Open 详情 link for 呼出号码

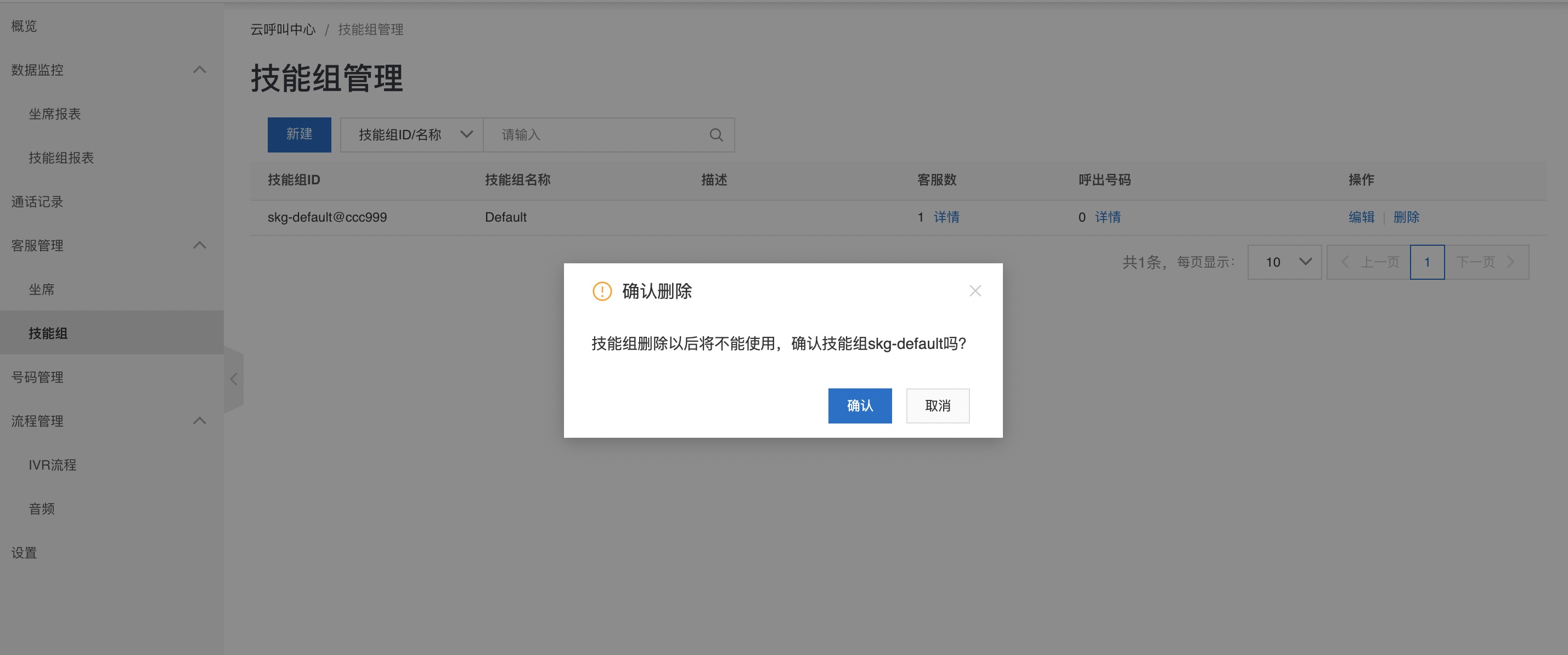point(1108,217)
